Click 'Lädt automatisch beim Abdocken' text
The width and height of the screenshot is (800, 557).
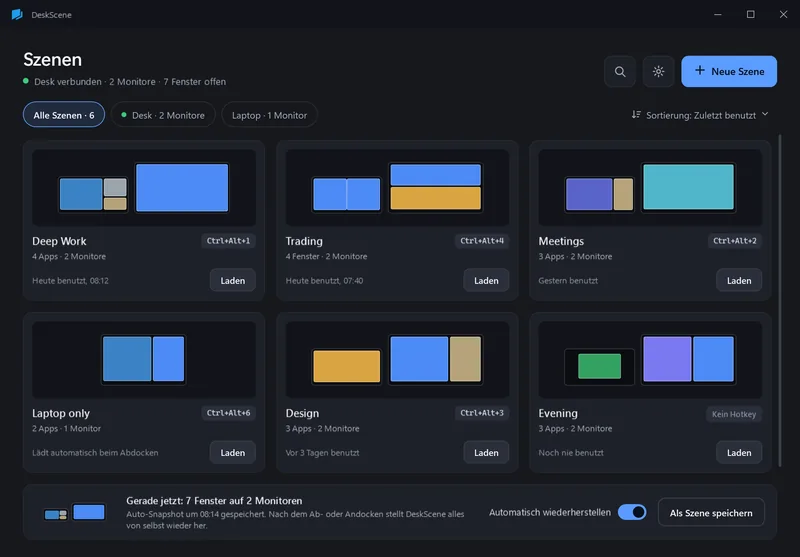pyautogui.click(x=95, y=452)
